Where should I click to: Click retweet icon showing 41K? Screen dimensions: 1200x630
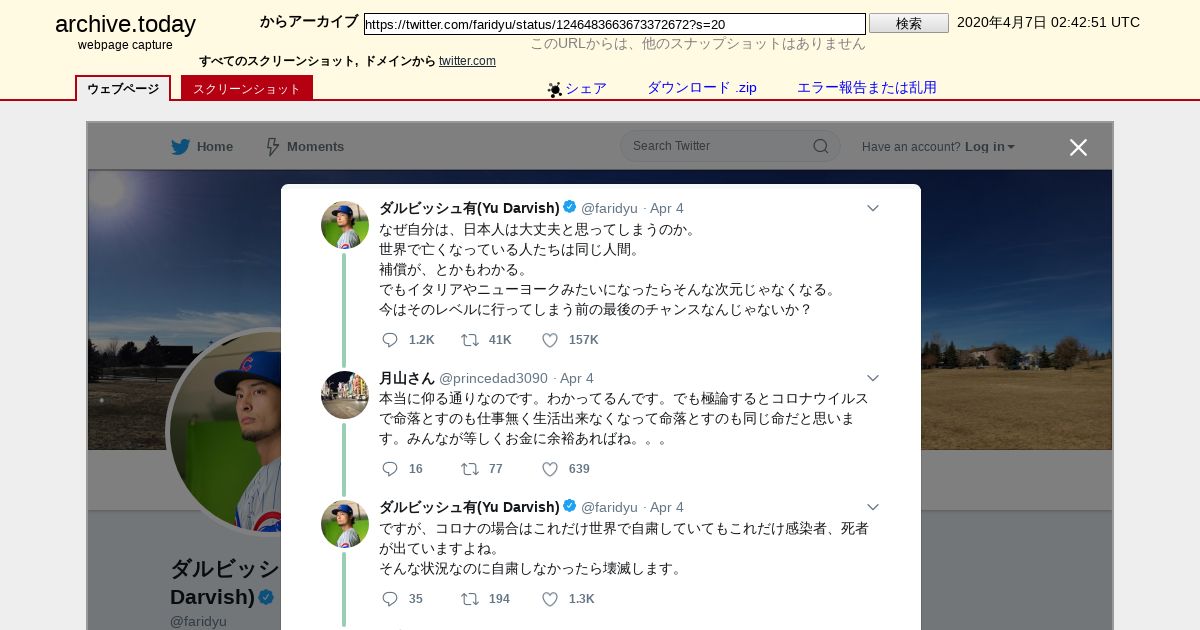469,340
